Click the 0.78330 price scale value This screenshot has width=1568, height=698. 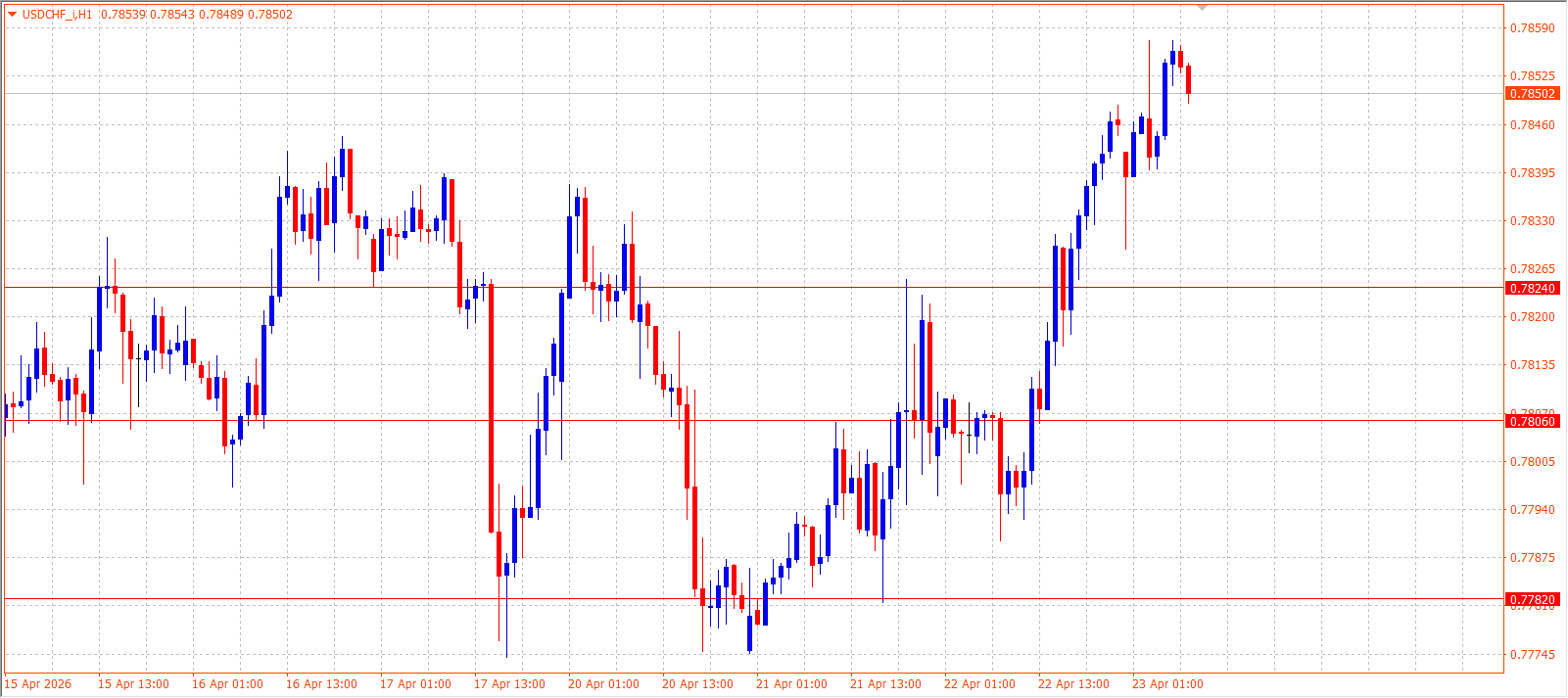1532,221
